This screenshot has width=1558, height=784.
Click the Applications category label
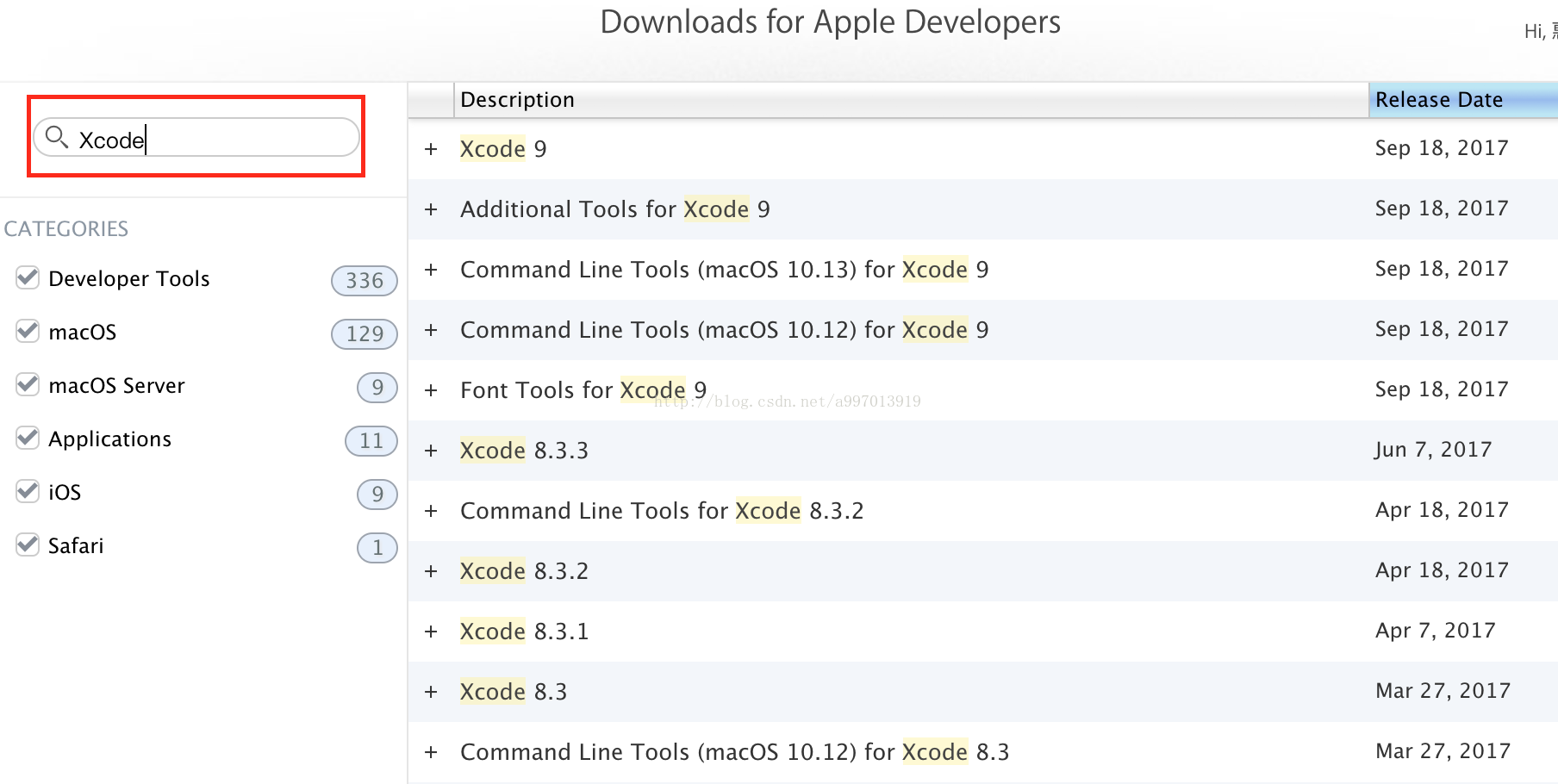click(x=110, y=439)
